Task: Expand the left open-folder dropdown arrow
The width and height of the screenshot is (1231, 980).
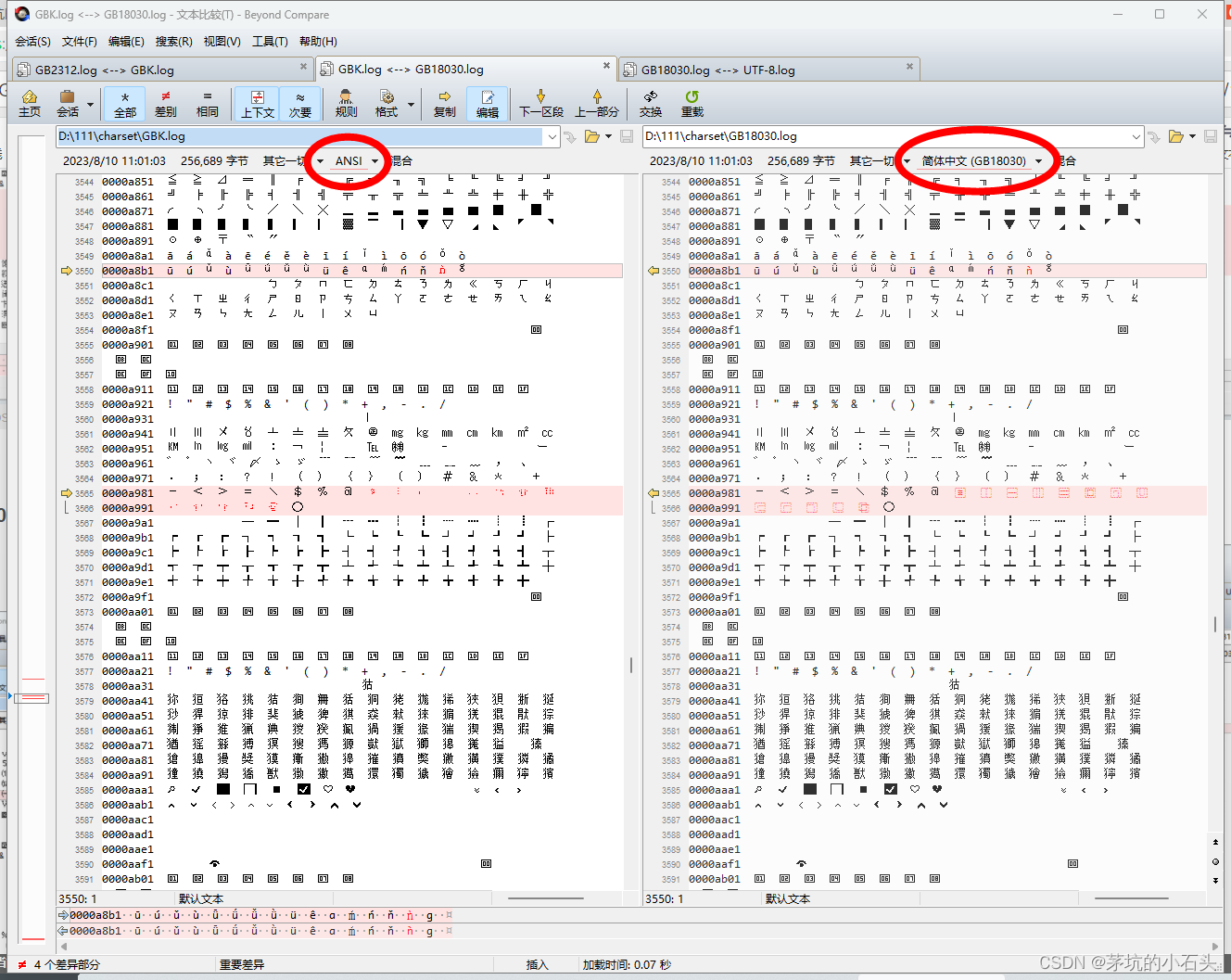Action: click(608, 137)
